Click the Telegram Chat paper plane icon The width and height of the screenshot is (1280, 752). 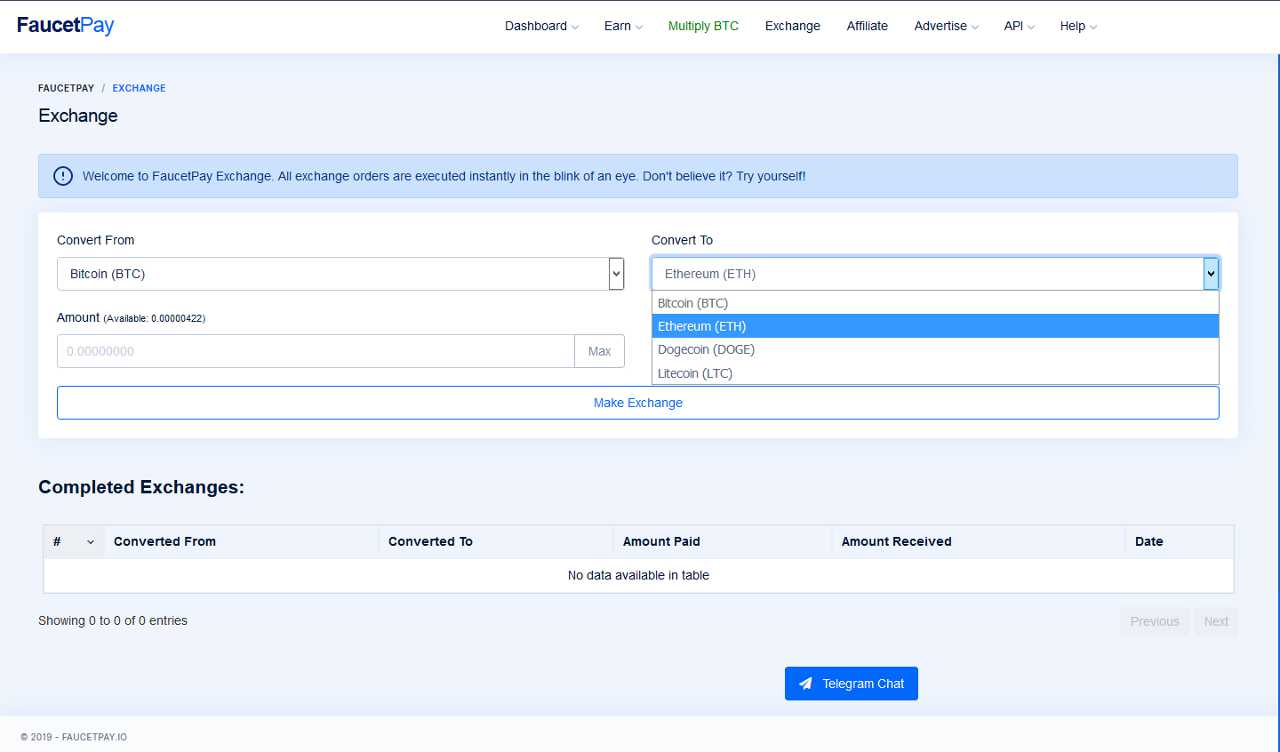coord(805,684)
